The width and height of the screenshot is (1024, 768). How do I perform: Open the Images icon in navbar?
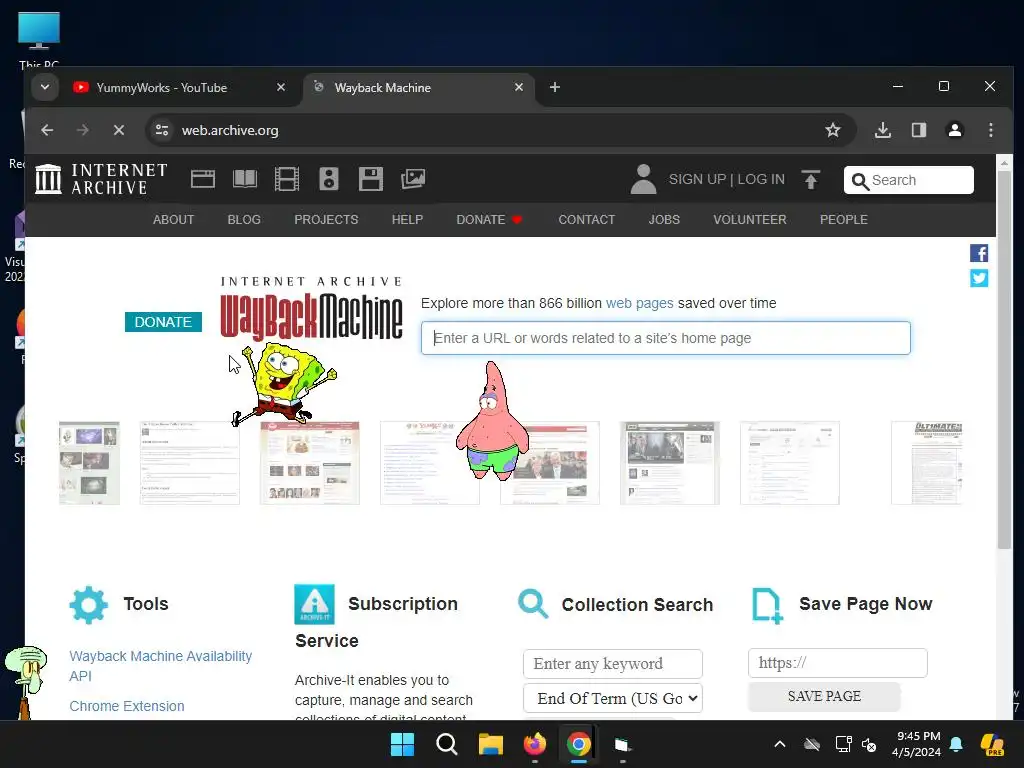pos(413,179)
